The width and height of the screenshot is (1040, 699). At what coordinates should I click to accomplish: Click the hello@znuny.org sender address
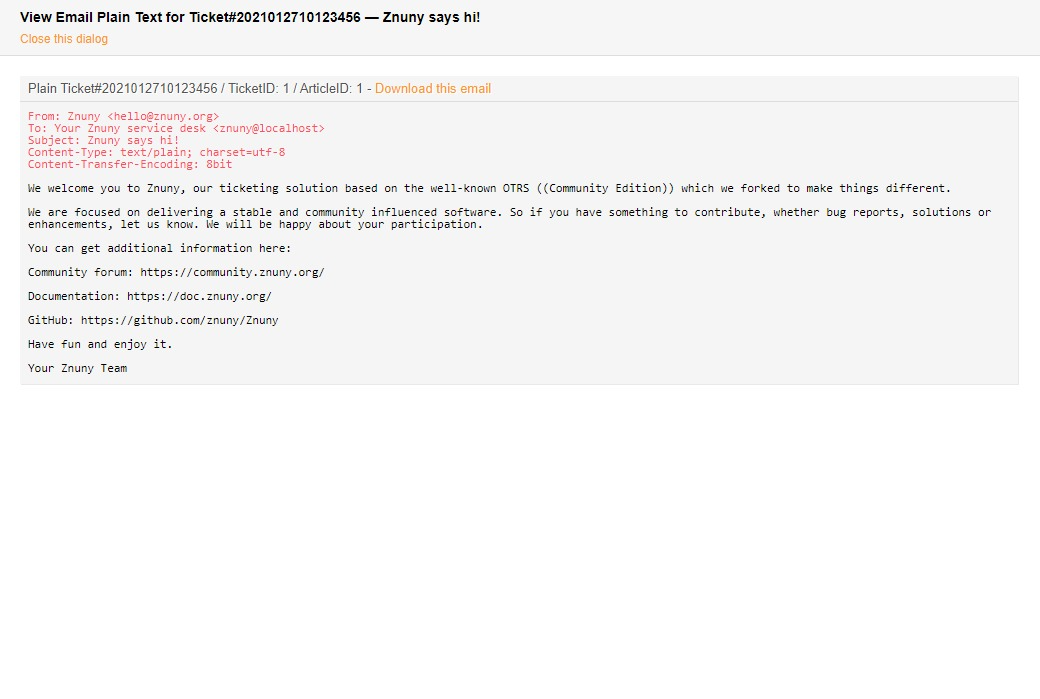click(163, 117)
